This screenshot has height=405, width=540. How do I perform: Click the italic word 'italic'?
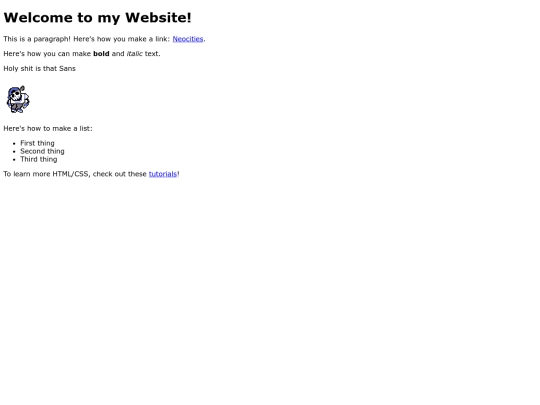click(134, 54)
